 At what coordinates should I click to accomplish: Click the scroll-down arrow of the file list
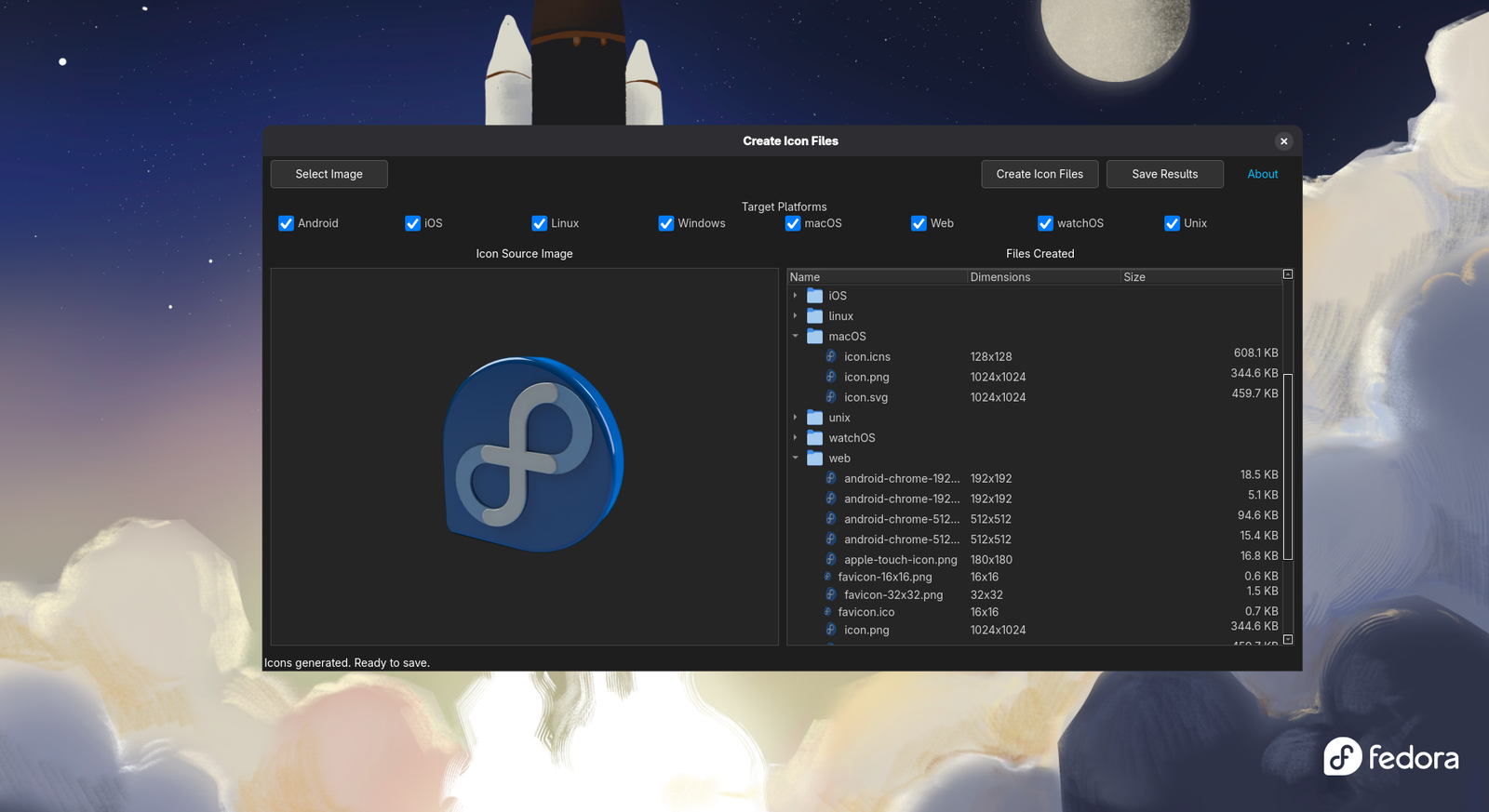coord(1288,640)
